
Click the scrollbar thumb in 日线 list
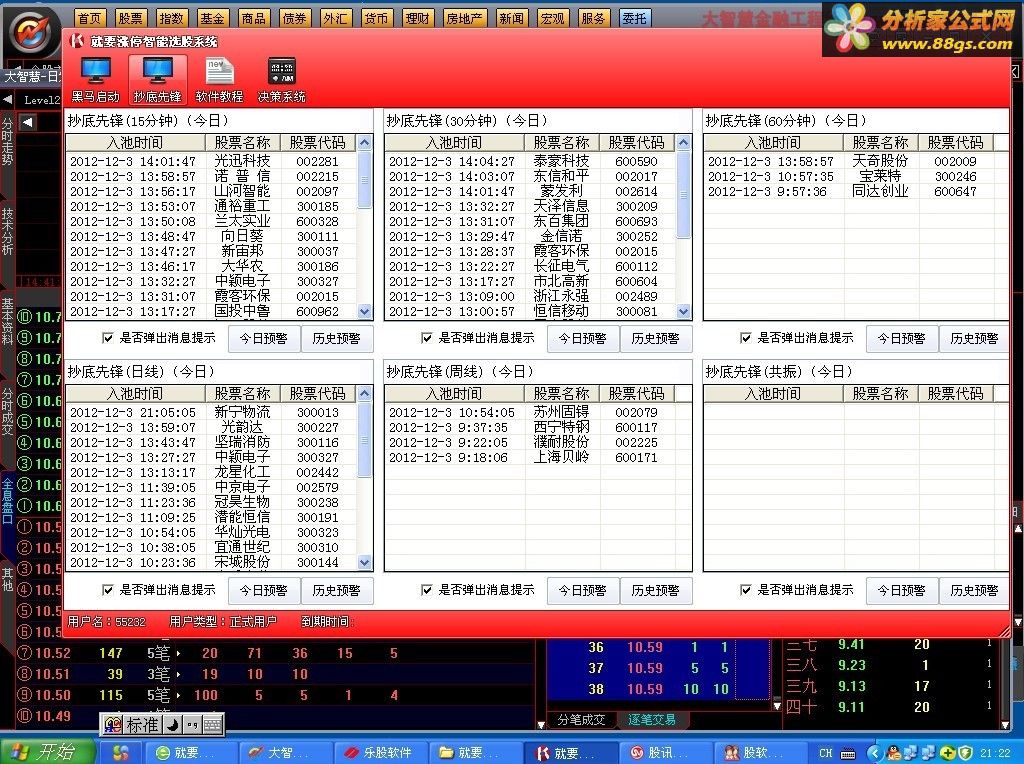click(365, 439)
